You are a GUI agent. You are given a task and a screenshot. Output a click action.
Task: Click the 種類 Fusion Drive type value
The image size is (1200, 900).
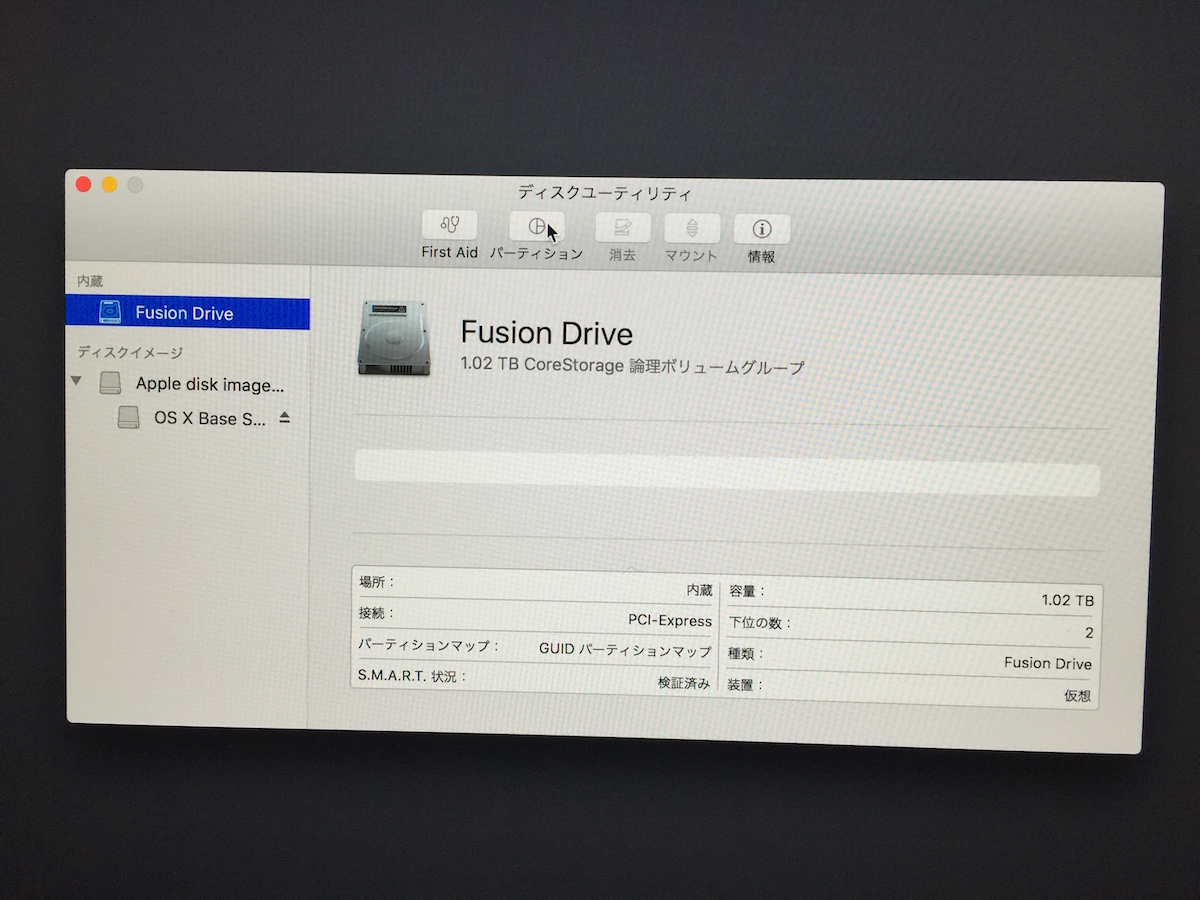1048,663
